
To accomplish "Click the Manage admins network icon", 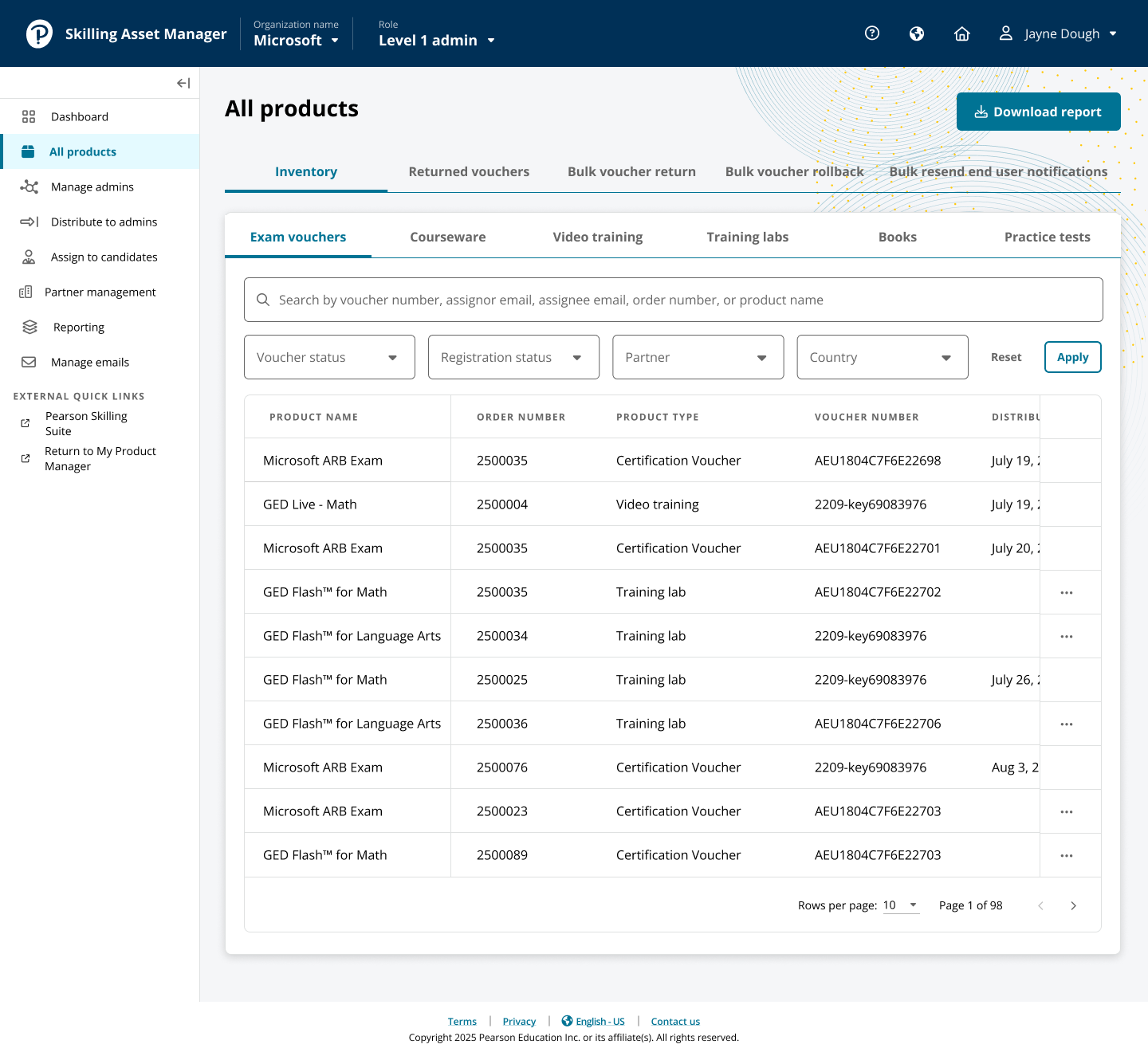I will [x=29, y=186].
